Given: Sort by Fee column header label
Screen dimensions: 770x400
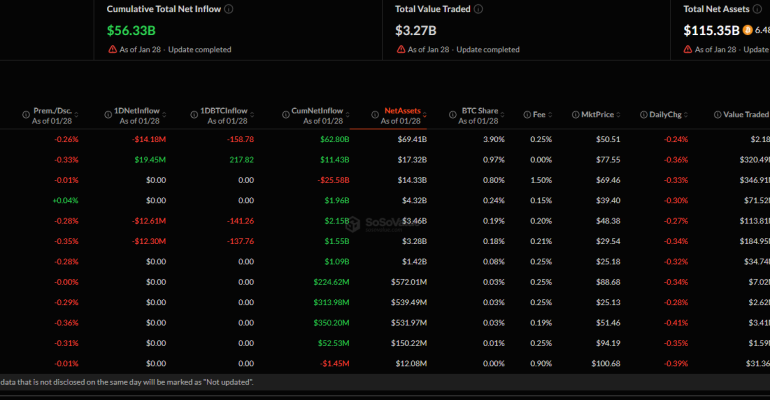Looking at the screenshot, I should click(539, 115).
